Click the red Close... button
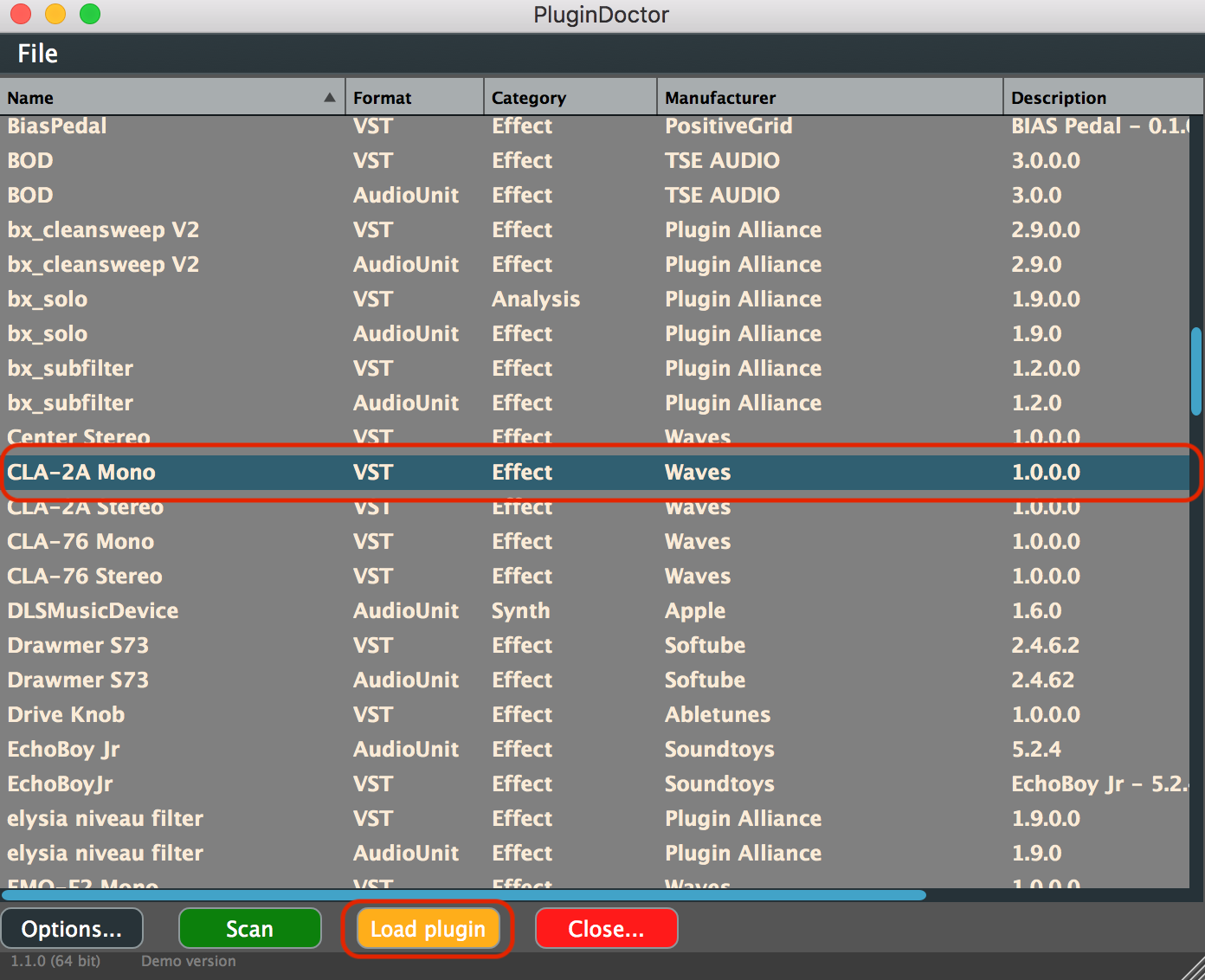This screenshot has height=980, width=1205. click(x=606, y=929)
